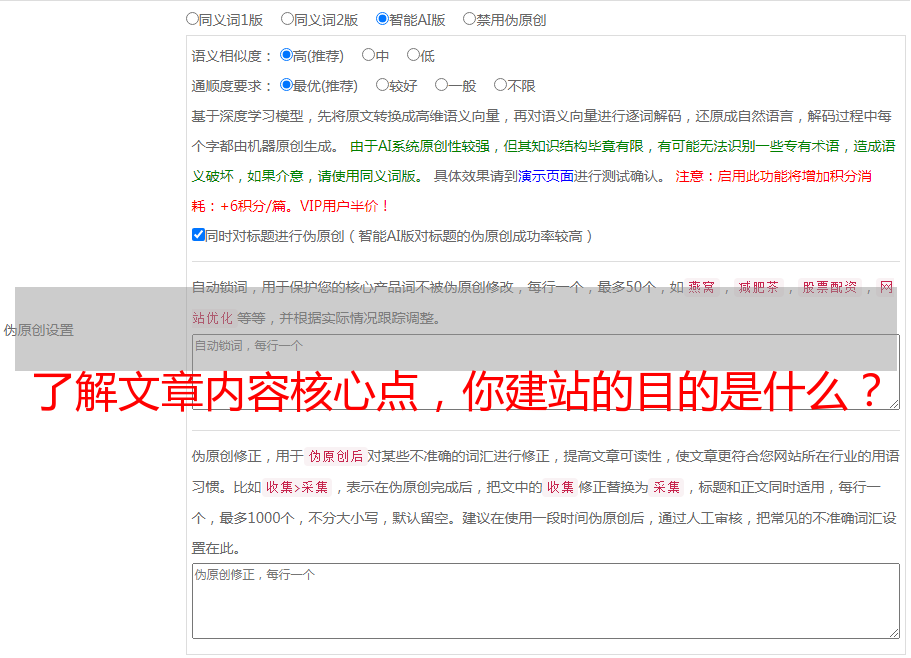This screenshot has width=911, height=658.
Task: Choose 禁用伪原创 radio option
Action: pos(469,19)
